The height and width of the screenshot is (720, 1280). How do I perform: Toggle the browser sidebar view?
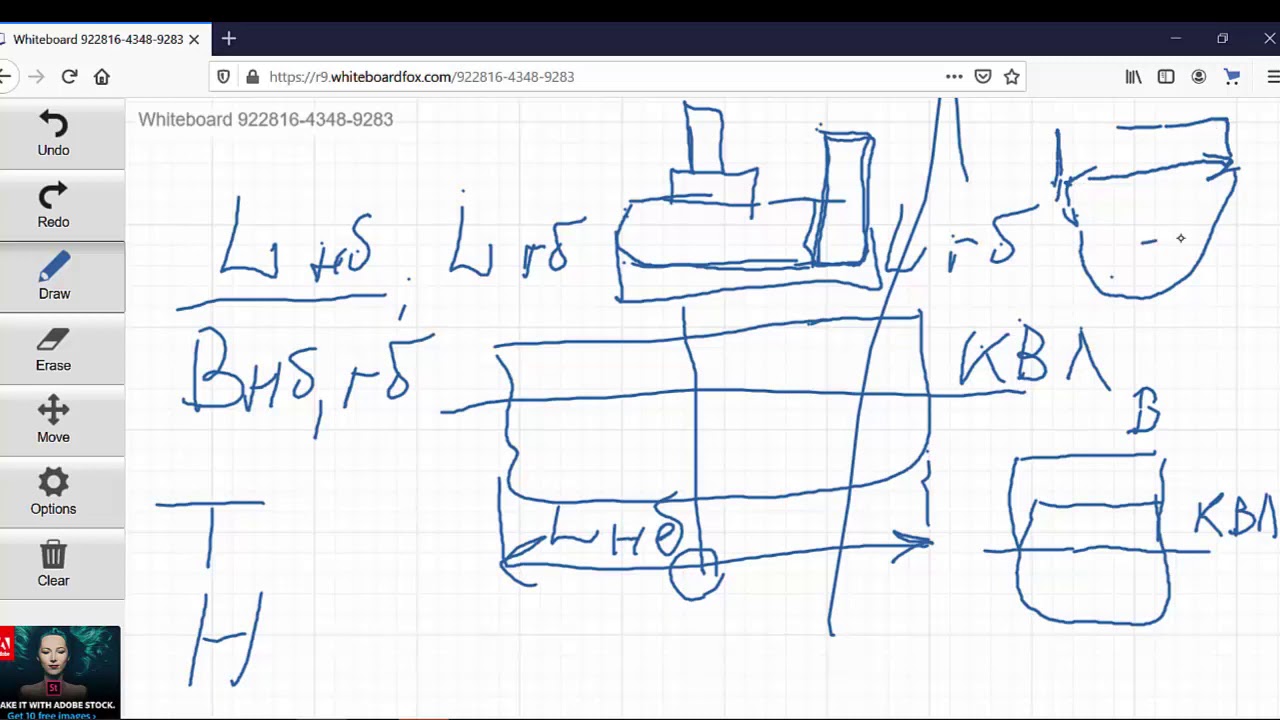[x=1166, y=76]
